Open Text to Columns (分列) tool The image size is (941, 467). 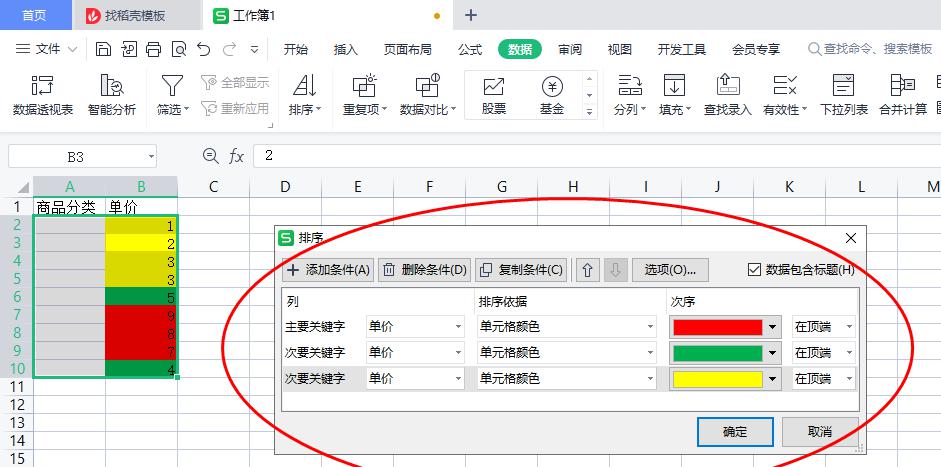tap(630, 95)
